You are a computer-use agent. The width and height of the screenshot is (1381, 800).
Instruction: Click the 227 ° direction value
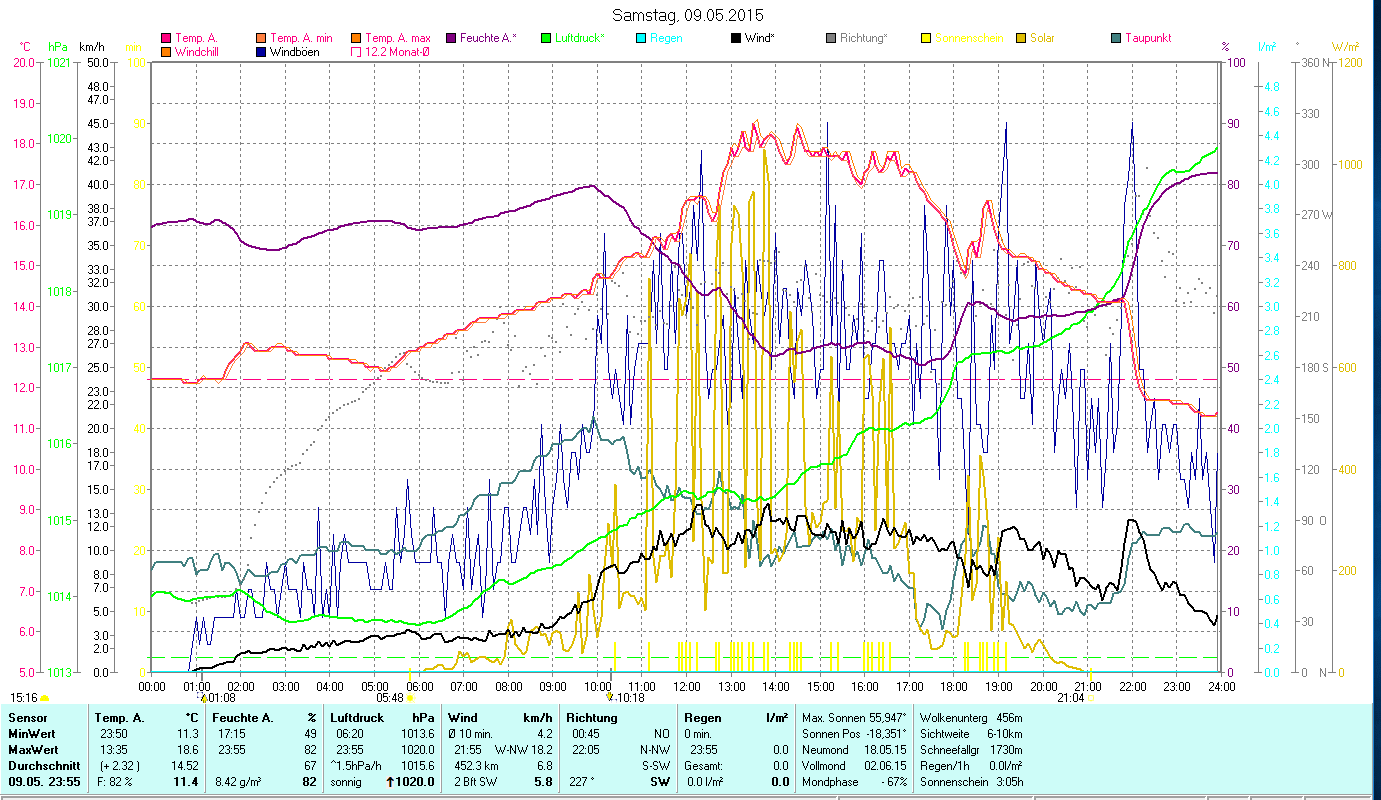583,781
